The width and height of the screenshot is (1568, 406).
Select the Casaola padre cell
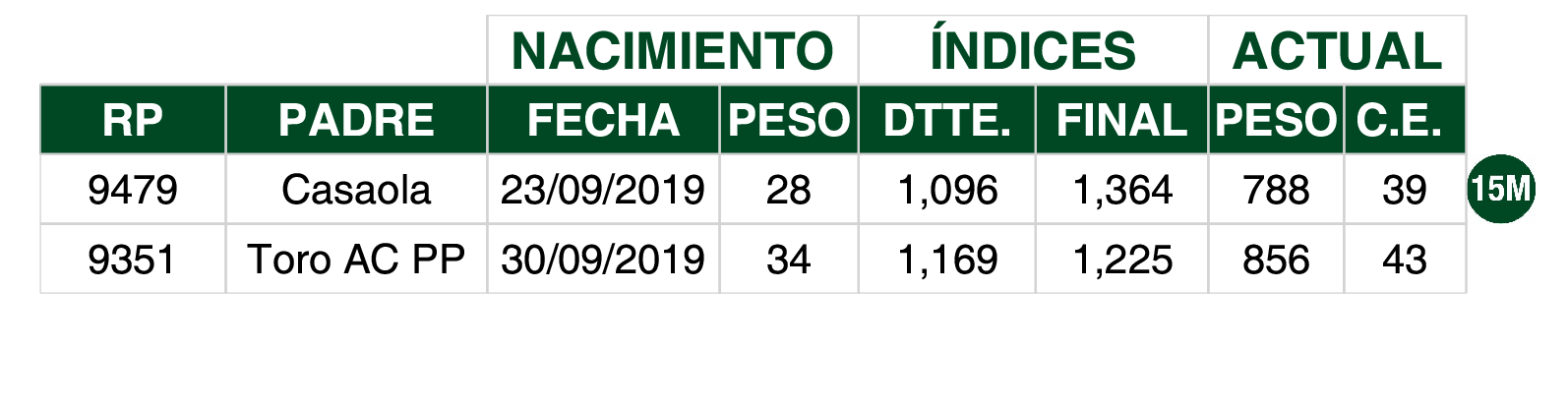click(356, 190)
